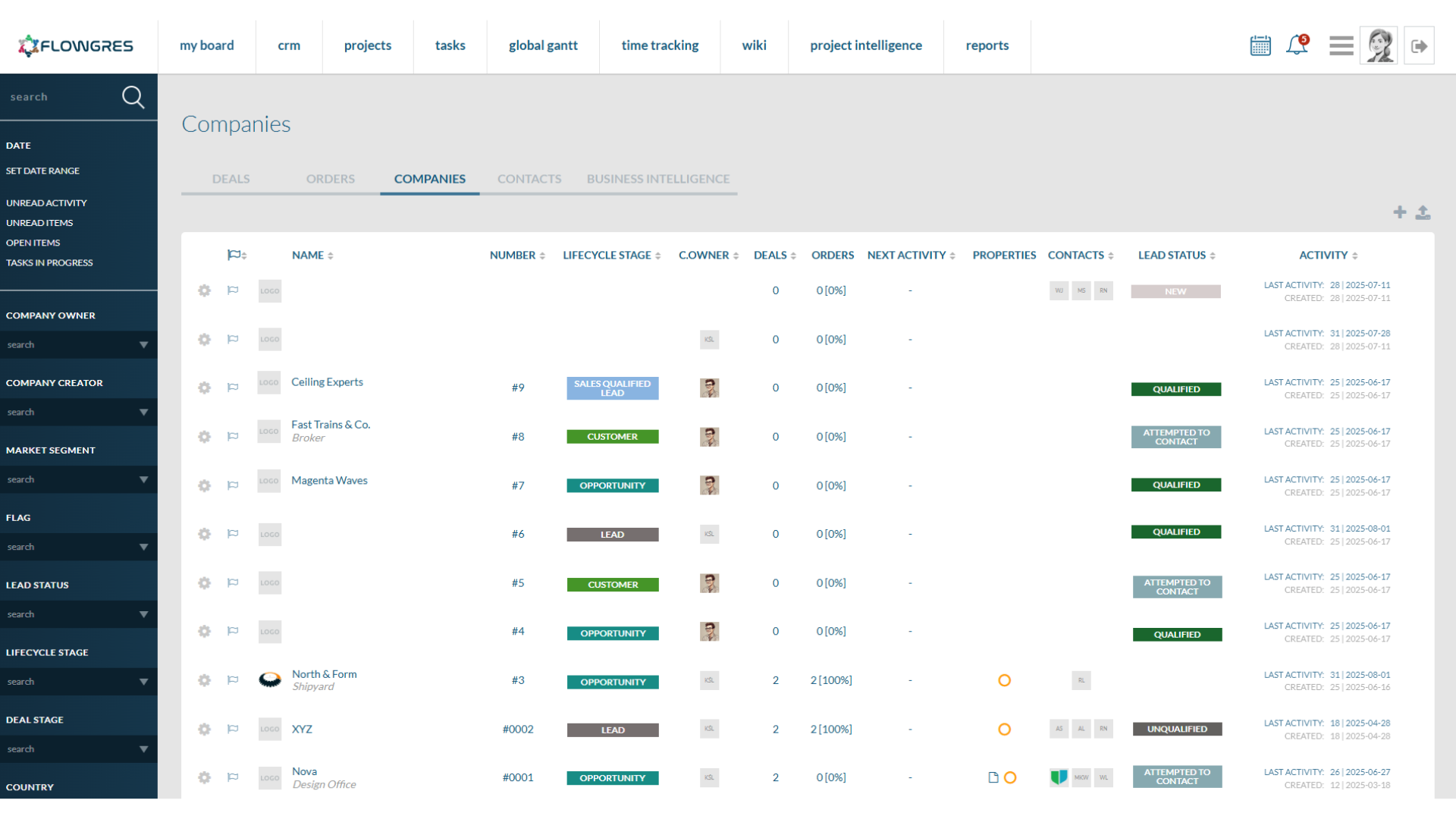The width and height of the screenshot is (1456, 819).
Task: Toggle the flag for the XYZ row
Action: (233, 729)
